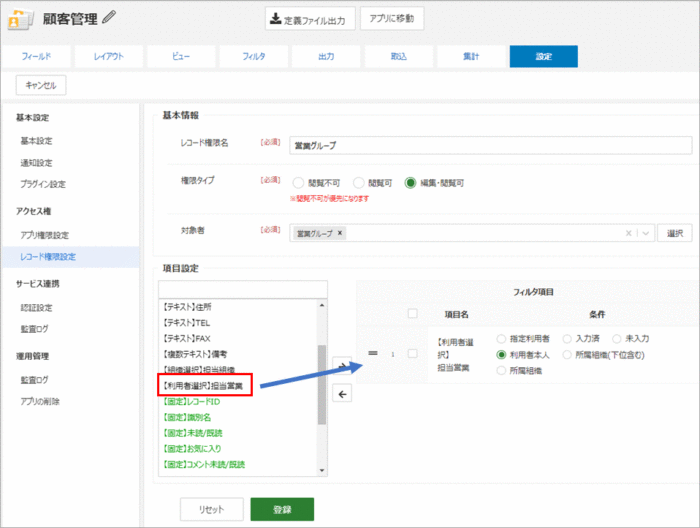Click the 選択 button next to 対象者
The image size is (700, 528).
675,233
